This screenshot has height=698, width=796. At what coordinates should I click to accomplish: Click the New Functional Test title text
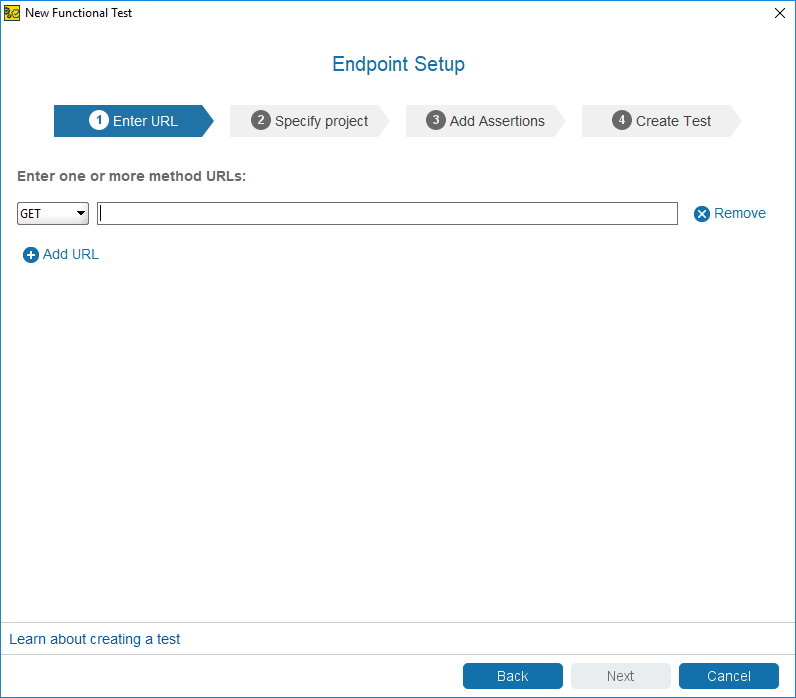tap(79, 13)
